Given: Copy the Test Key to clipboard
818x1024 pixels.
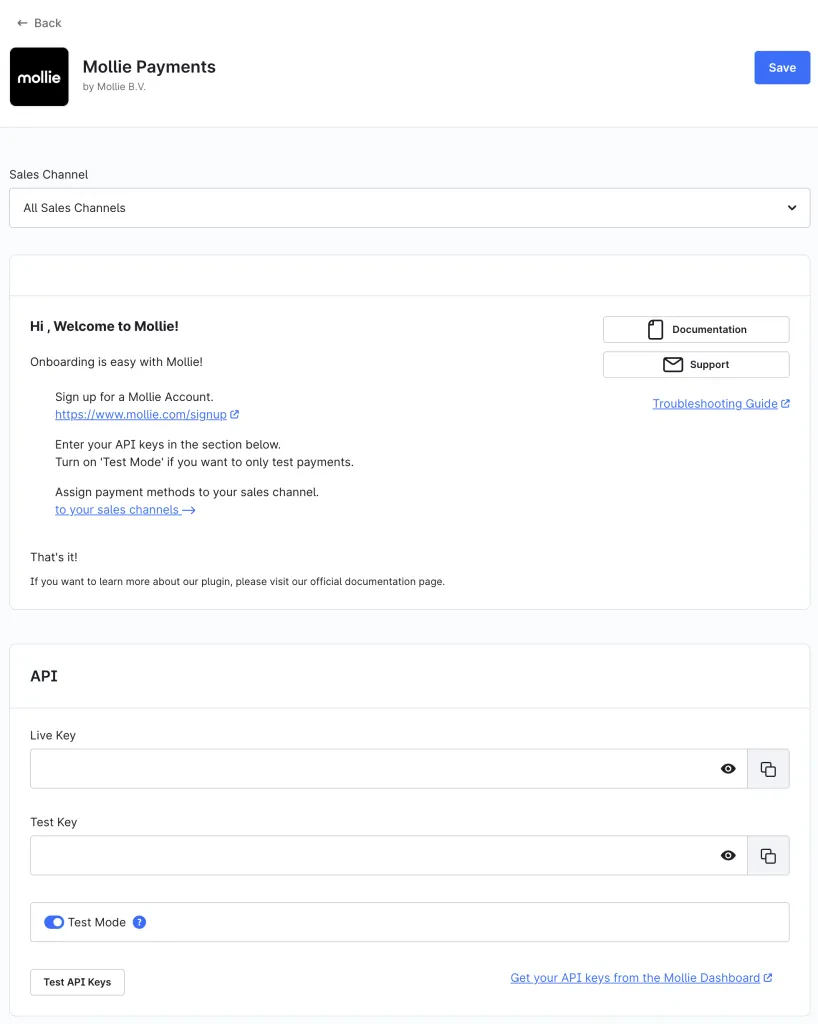Looking at the screenshot, I should click(x=768, y=856).
